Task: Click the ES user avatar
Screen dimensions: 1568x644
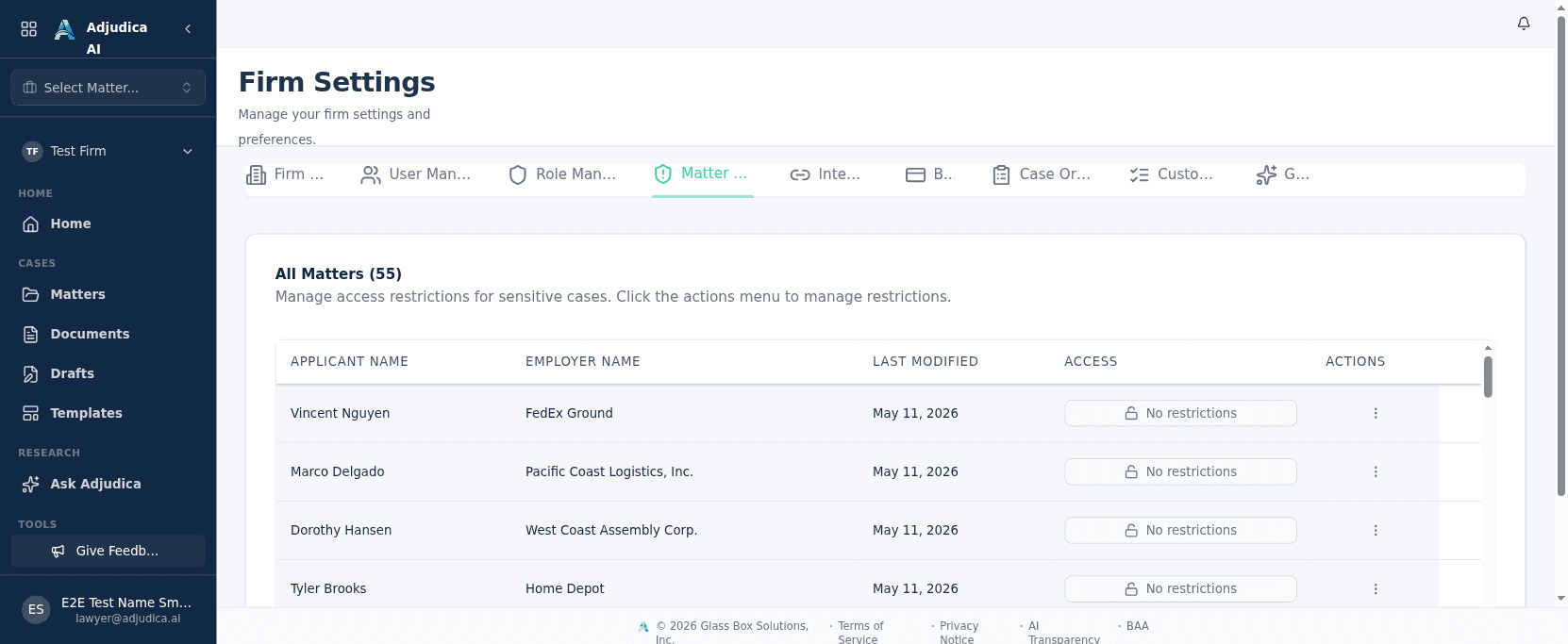Action: 36,609
